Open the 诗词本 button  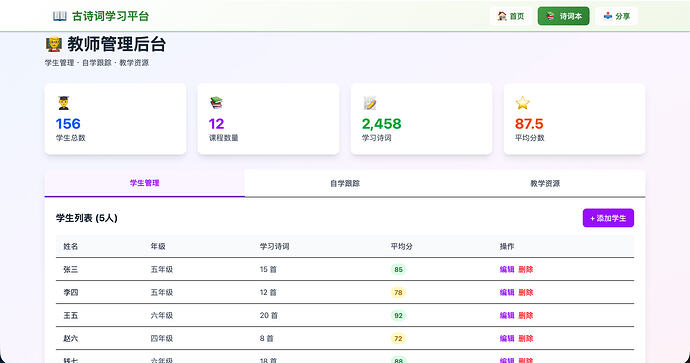pyautogui.click(x=563, y=16)
